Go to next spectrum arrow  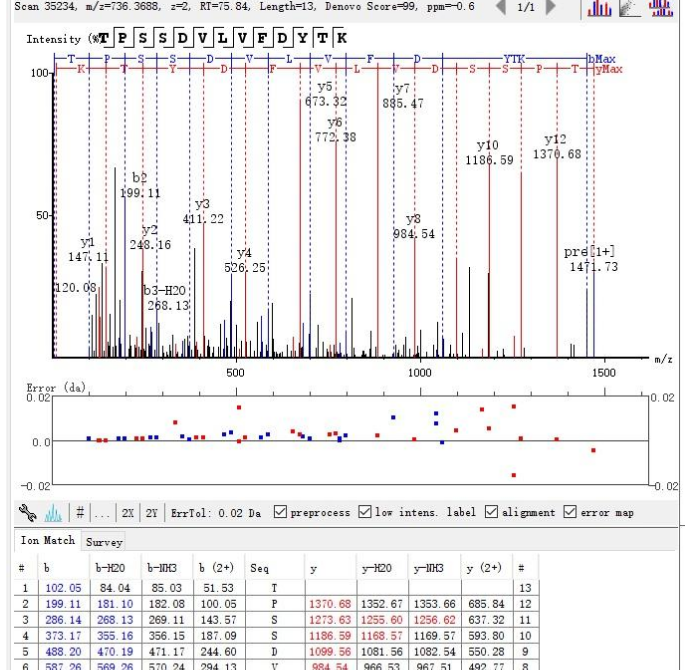coord(551,7)
